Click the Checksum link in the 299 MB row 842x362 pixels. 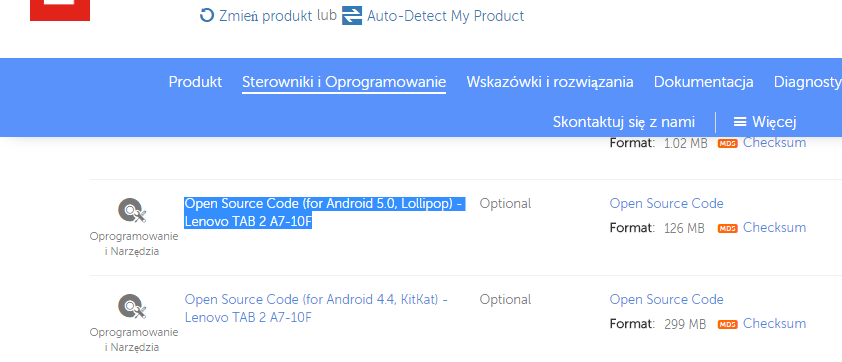tap(774, 323)
